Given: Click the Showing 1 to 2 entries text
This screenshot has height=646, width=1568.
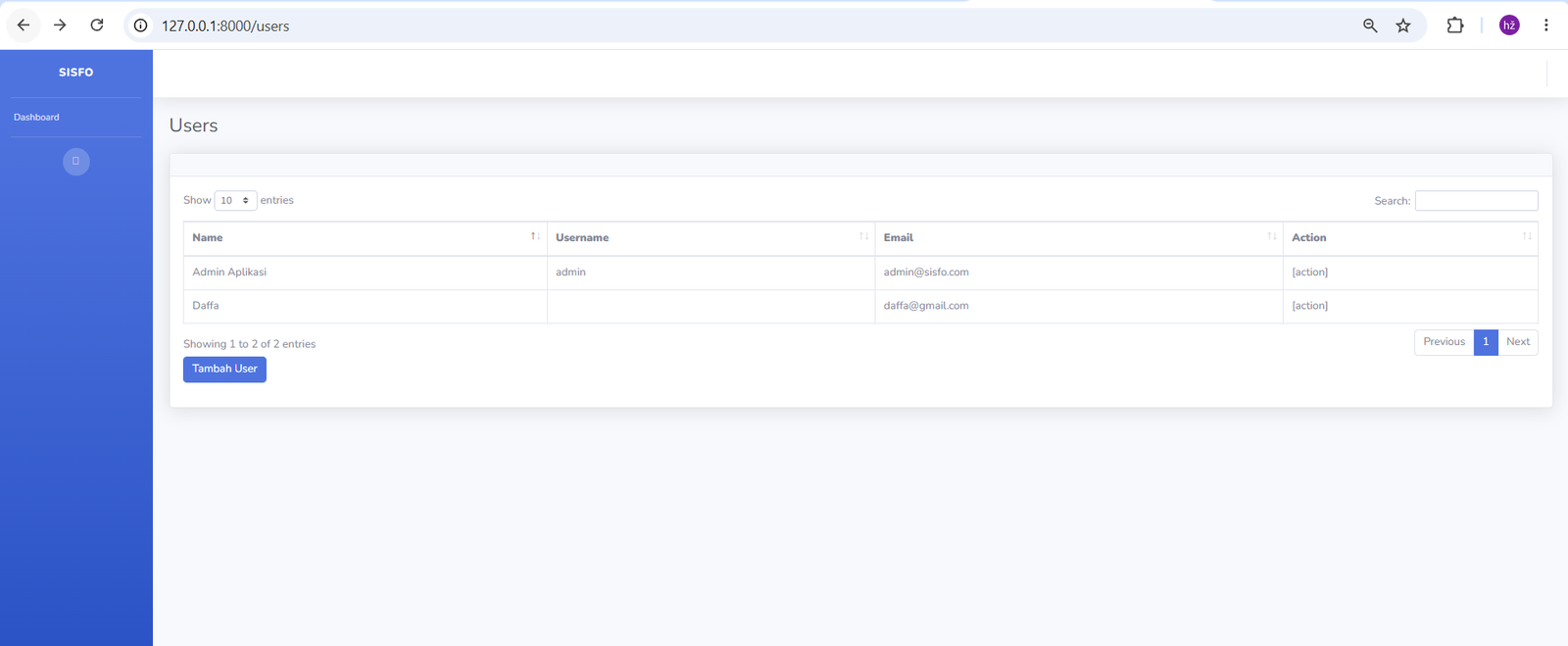Looking at the screenshot, I should coord(249,344).
